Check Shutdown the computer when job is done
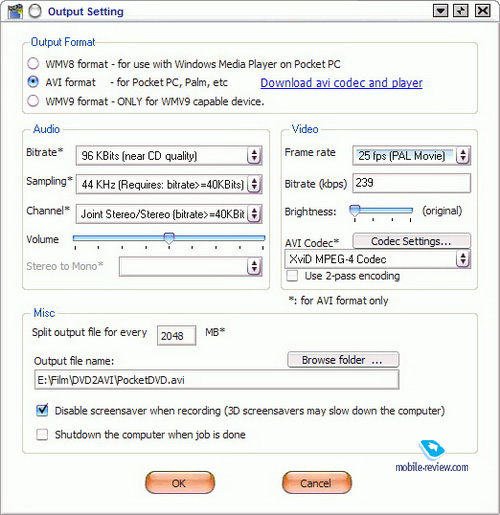This screenshot has height=515, width=500. pos(42,434)
